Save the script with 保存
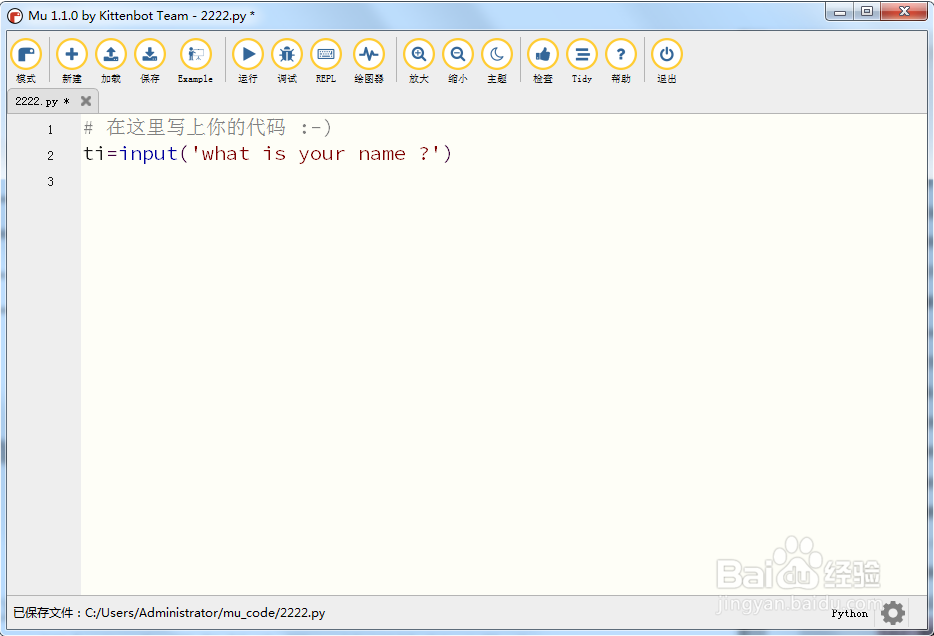The width and height of the screenshot is (934, 636). (150, 55)
